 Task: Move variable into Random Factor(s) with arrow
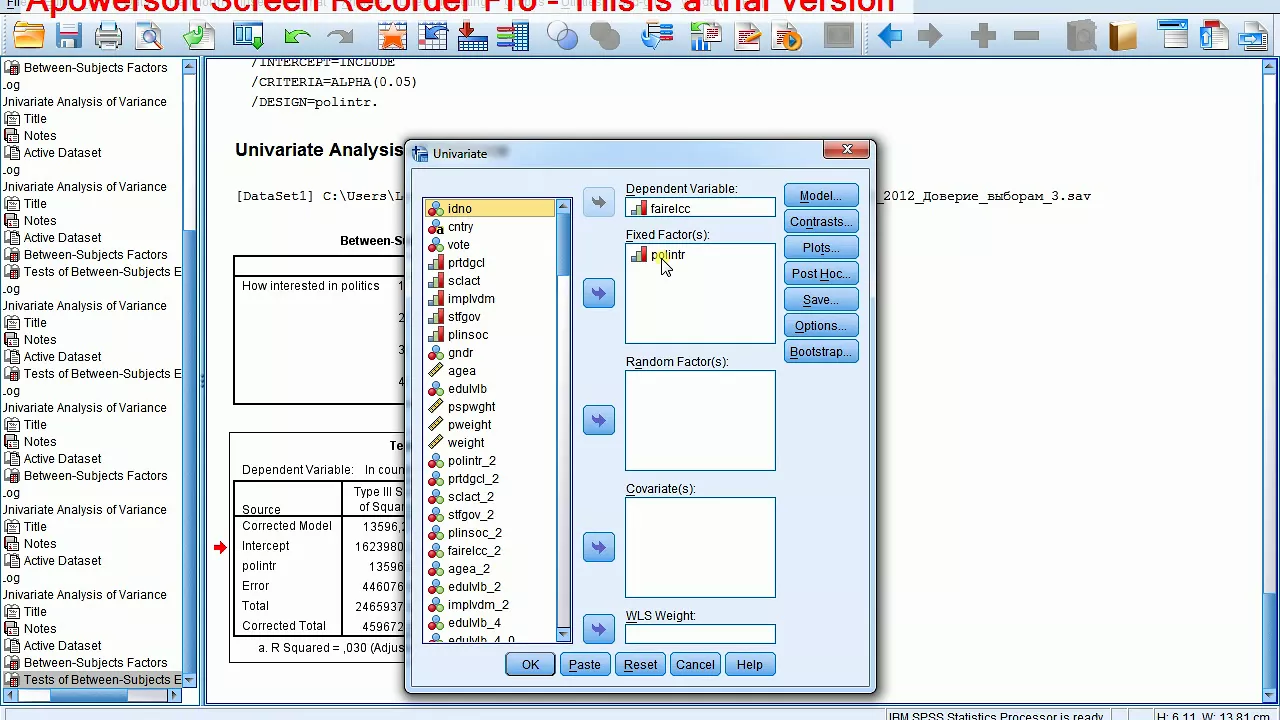point(599,420)
